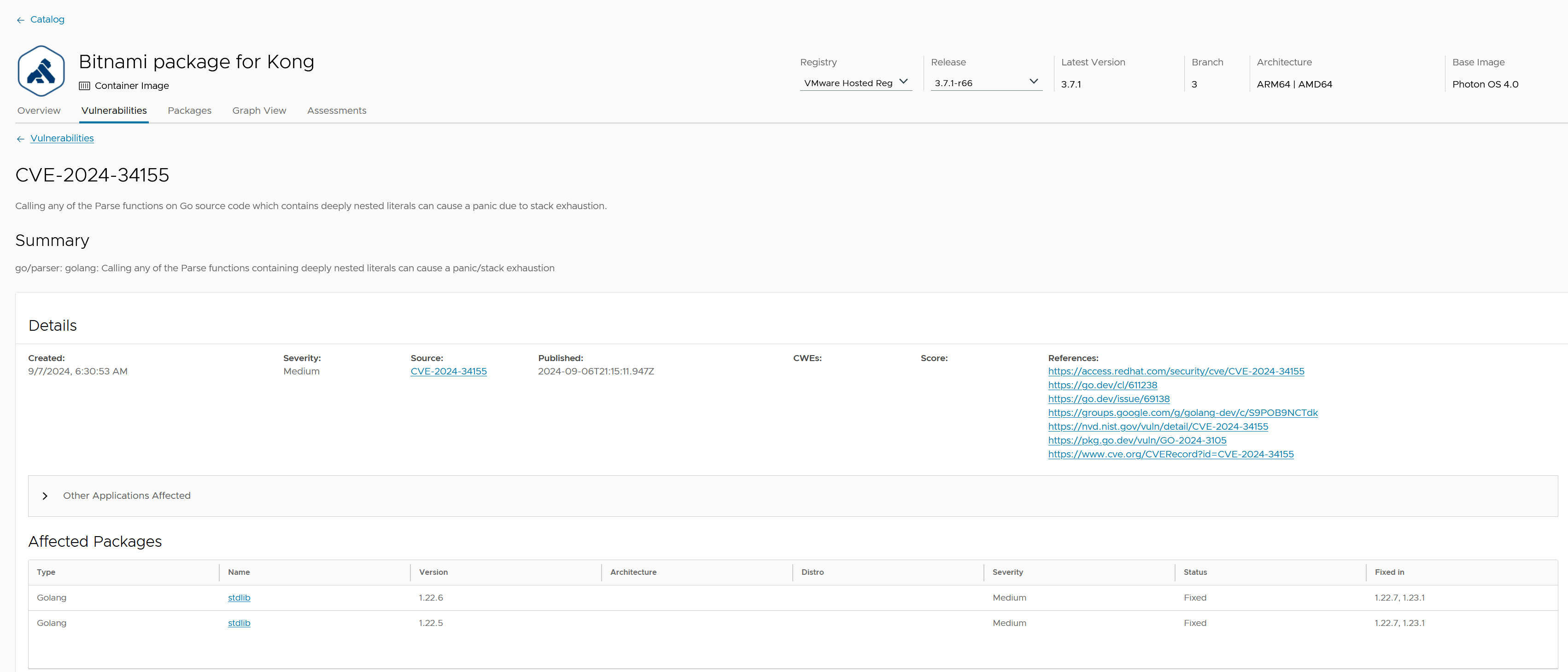Open the www.cve.org CVERecord reference
This screenshot has height=672, width=1568.
tap(1170, 454)
